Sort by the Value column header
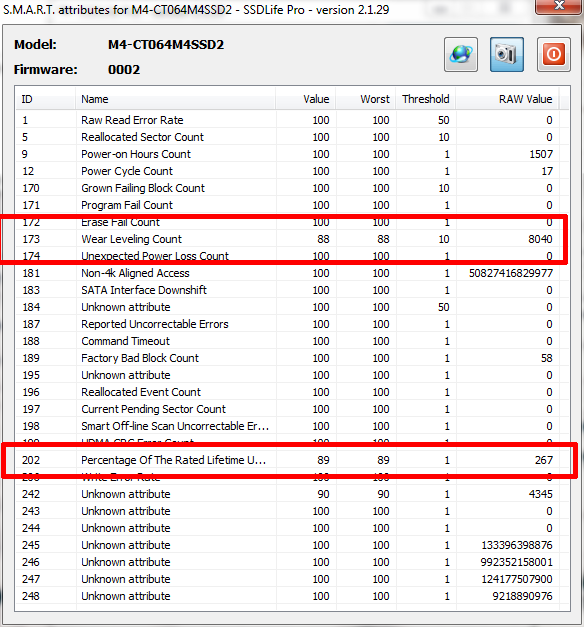 [x=306, y=99]
